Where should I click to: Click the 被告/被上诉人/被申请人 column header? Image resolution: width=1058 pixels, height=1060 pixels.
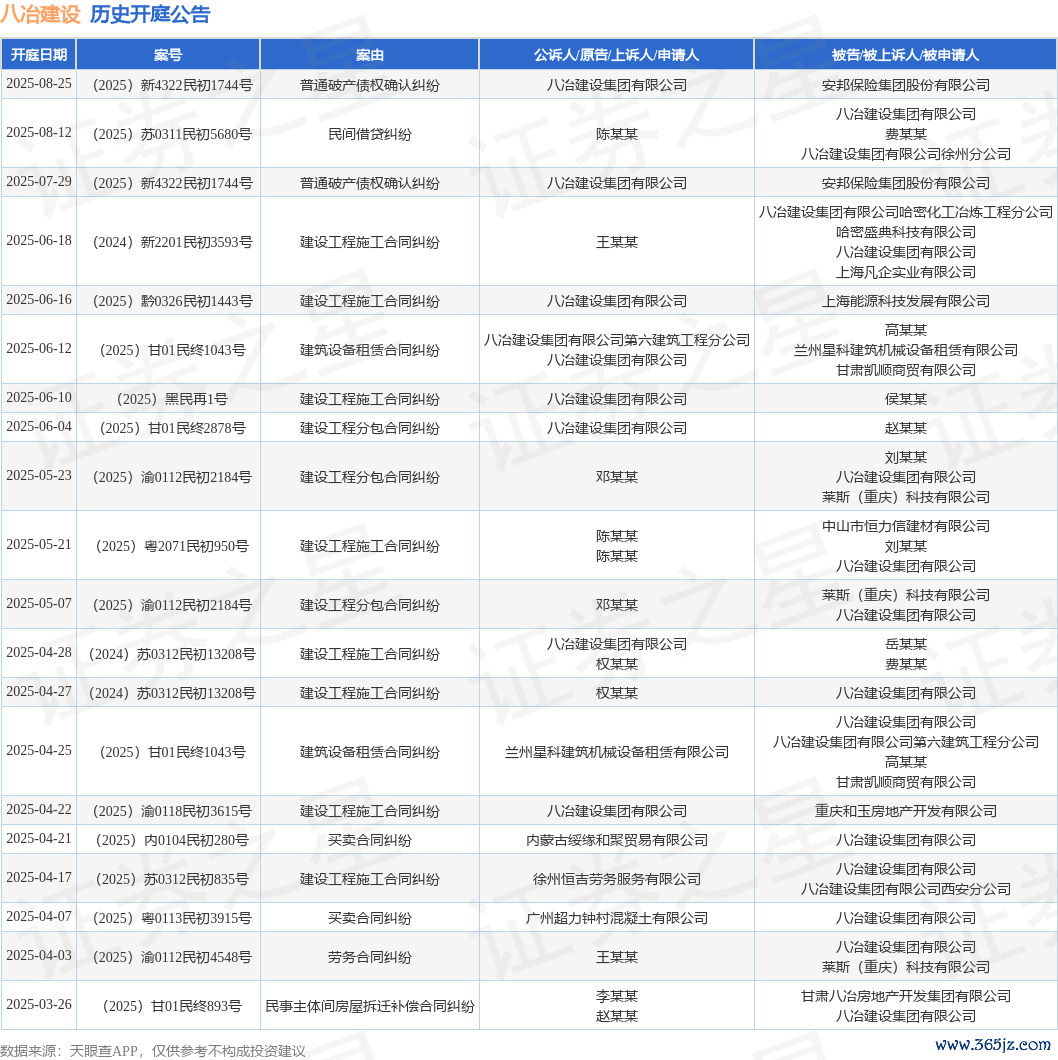[905, 55]
